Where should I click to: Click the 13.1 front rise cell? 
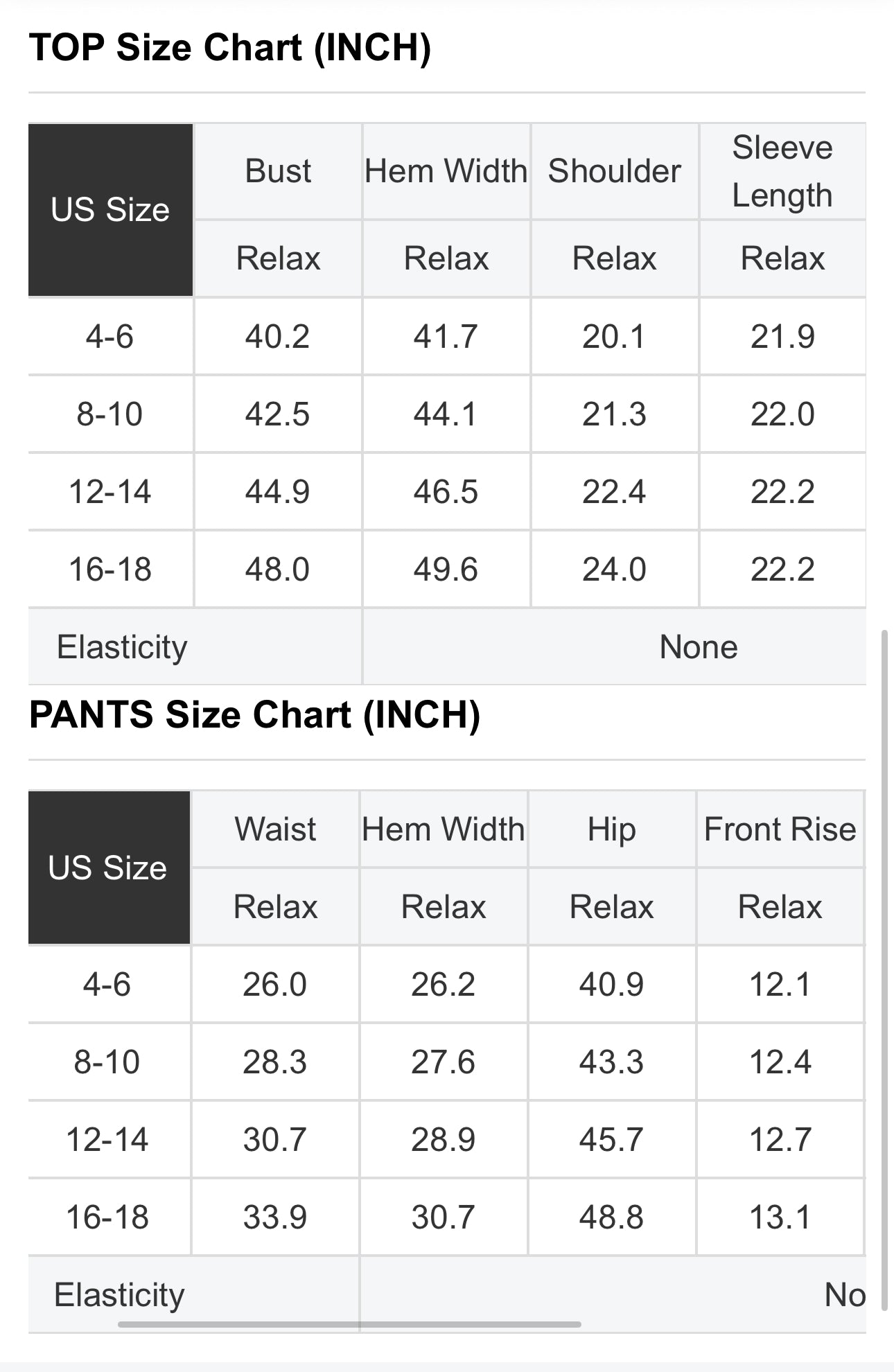pos(780,1217)
